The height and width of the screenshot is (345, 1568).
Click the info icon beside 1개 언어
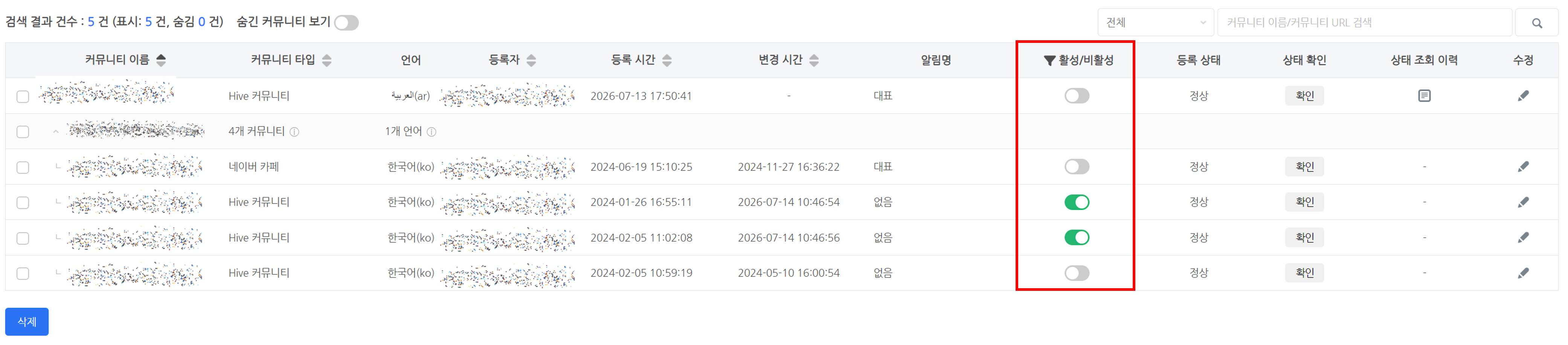(x=432, y=132)
